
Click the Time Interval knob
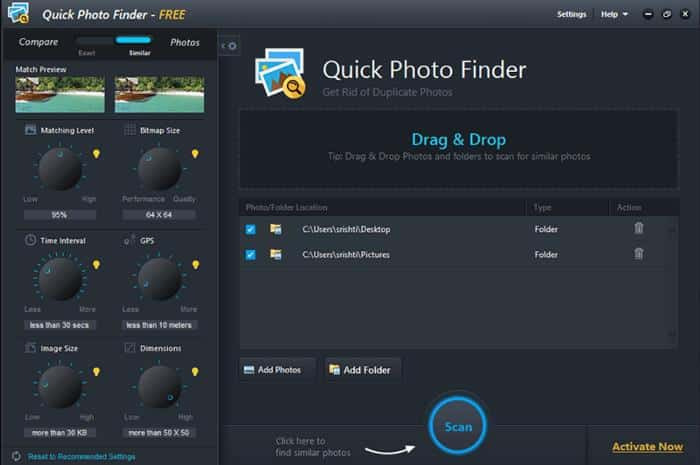[x=60, y=279]
